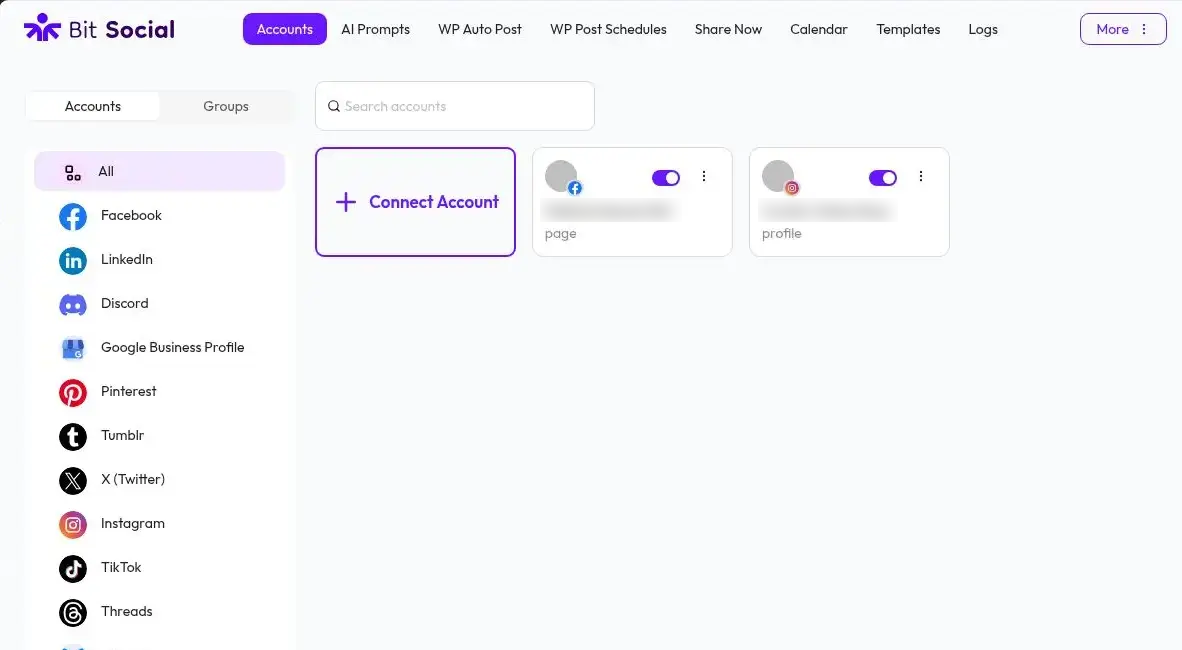Filter by X (Twitter) label text
Screen dimensions: 1182x650
[x=133, y=480]
